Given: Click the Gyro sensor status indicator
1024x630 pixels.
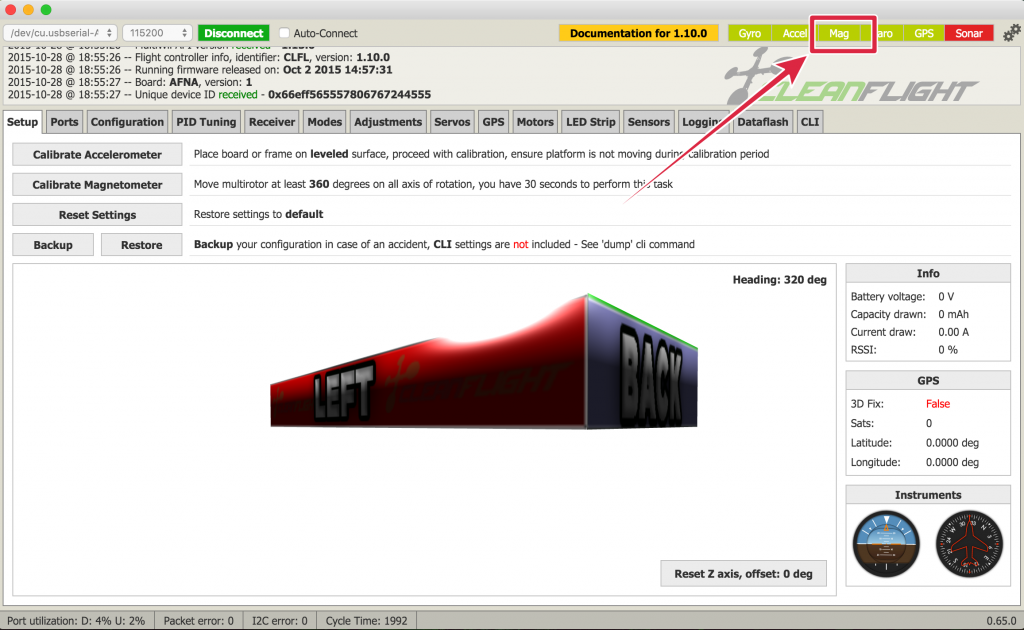Looking at the screenshot, I should point(749,33).
